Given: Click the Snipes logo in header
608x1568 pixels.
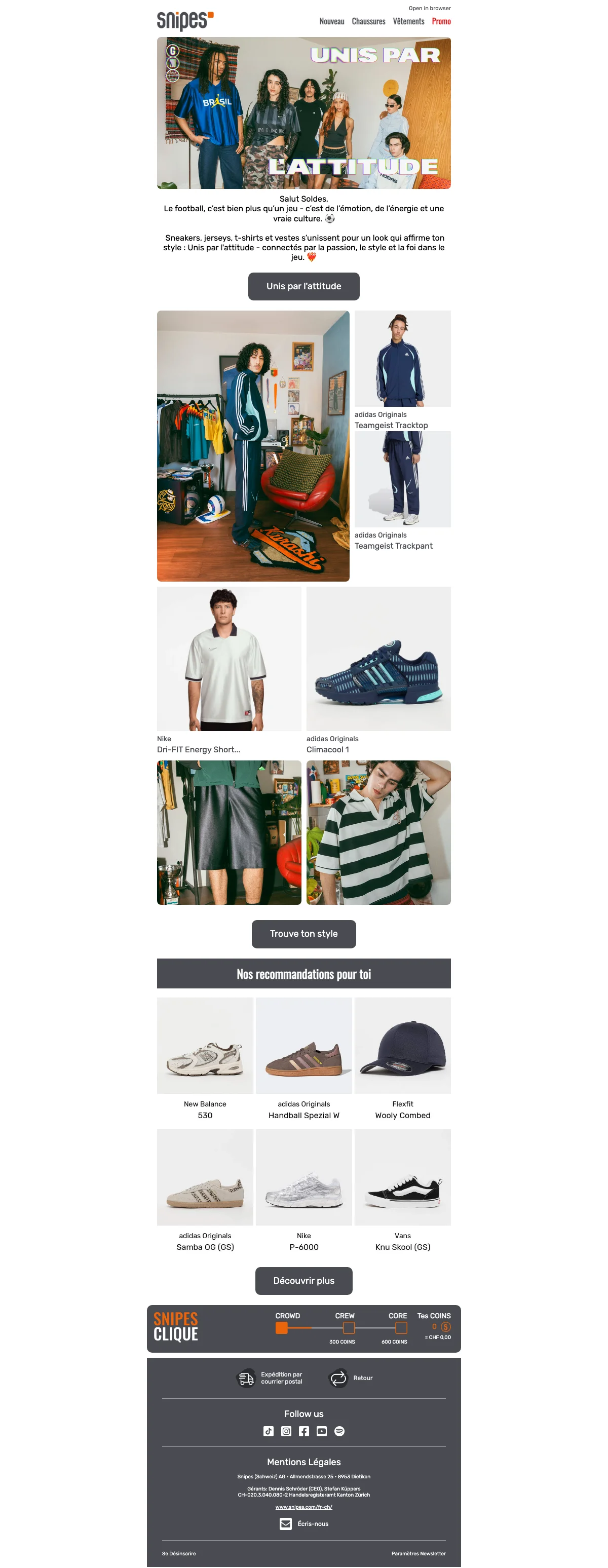Looking at the screenshot, I should (x=185, y=21).
